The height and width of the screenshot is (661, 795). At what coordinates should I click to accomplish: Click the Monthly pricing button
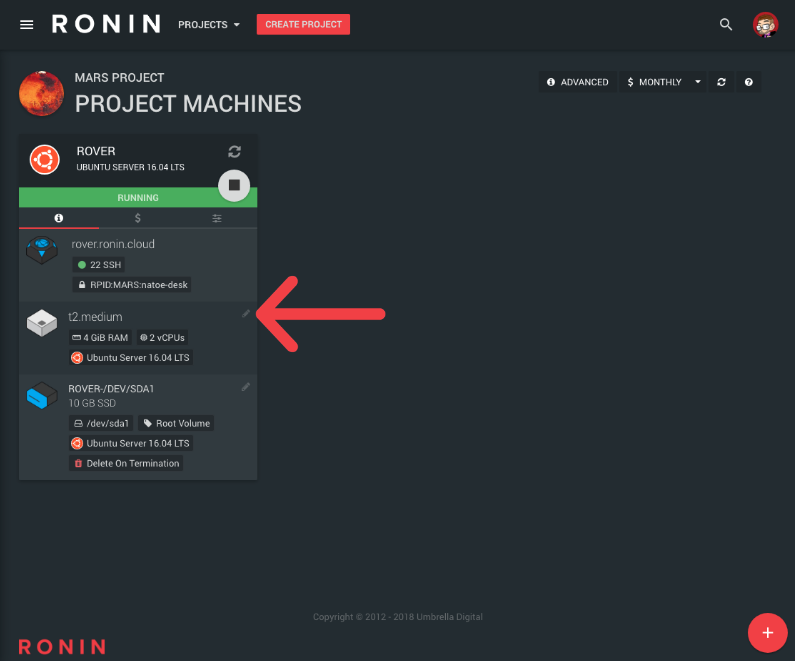point(654,82)
